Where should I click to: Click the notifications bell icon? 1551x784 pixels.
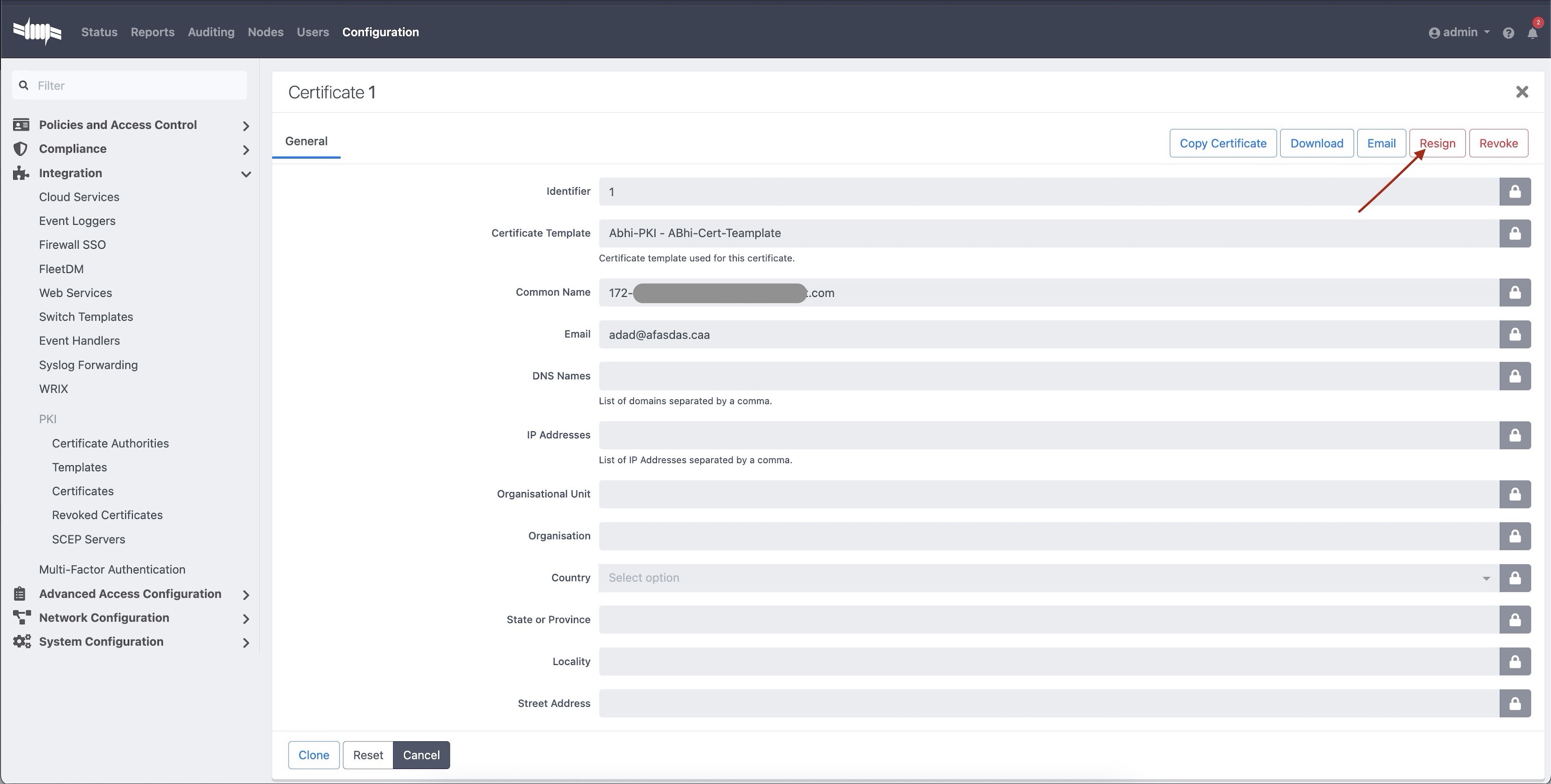[1532, 33]
